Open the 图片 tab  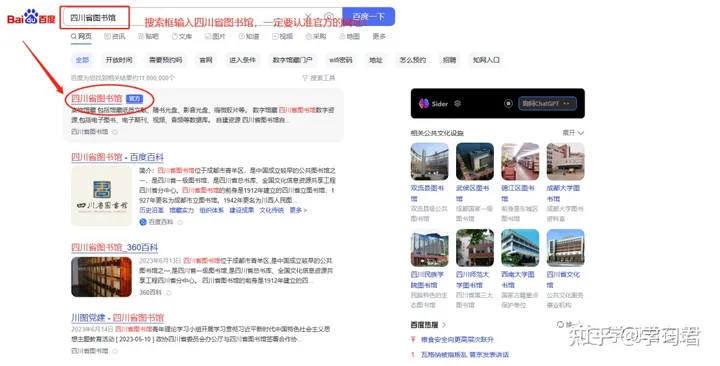pos(215,36)
